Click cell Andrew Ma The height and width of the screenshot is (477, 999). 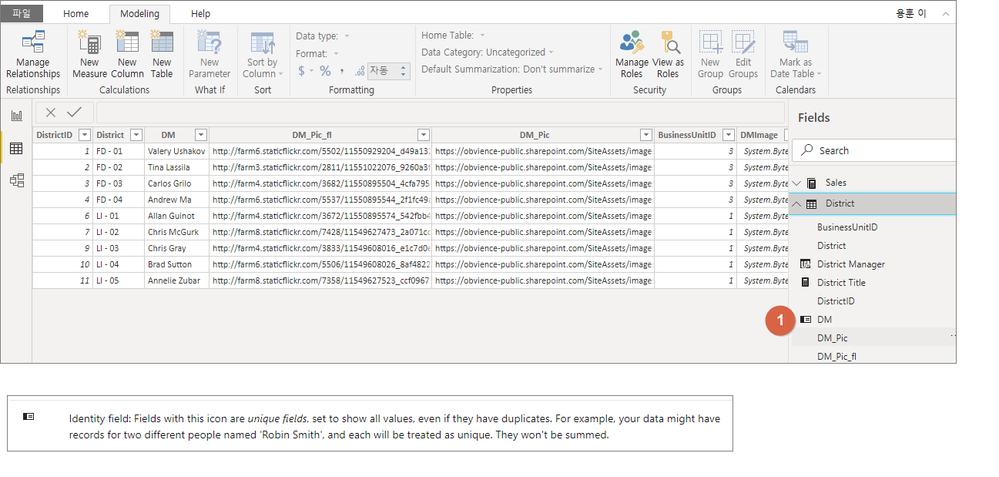click(176, 199)
